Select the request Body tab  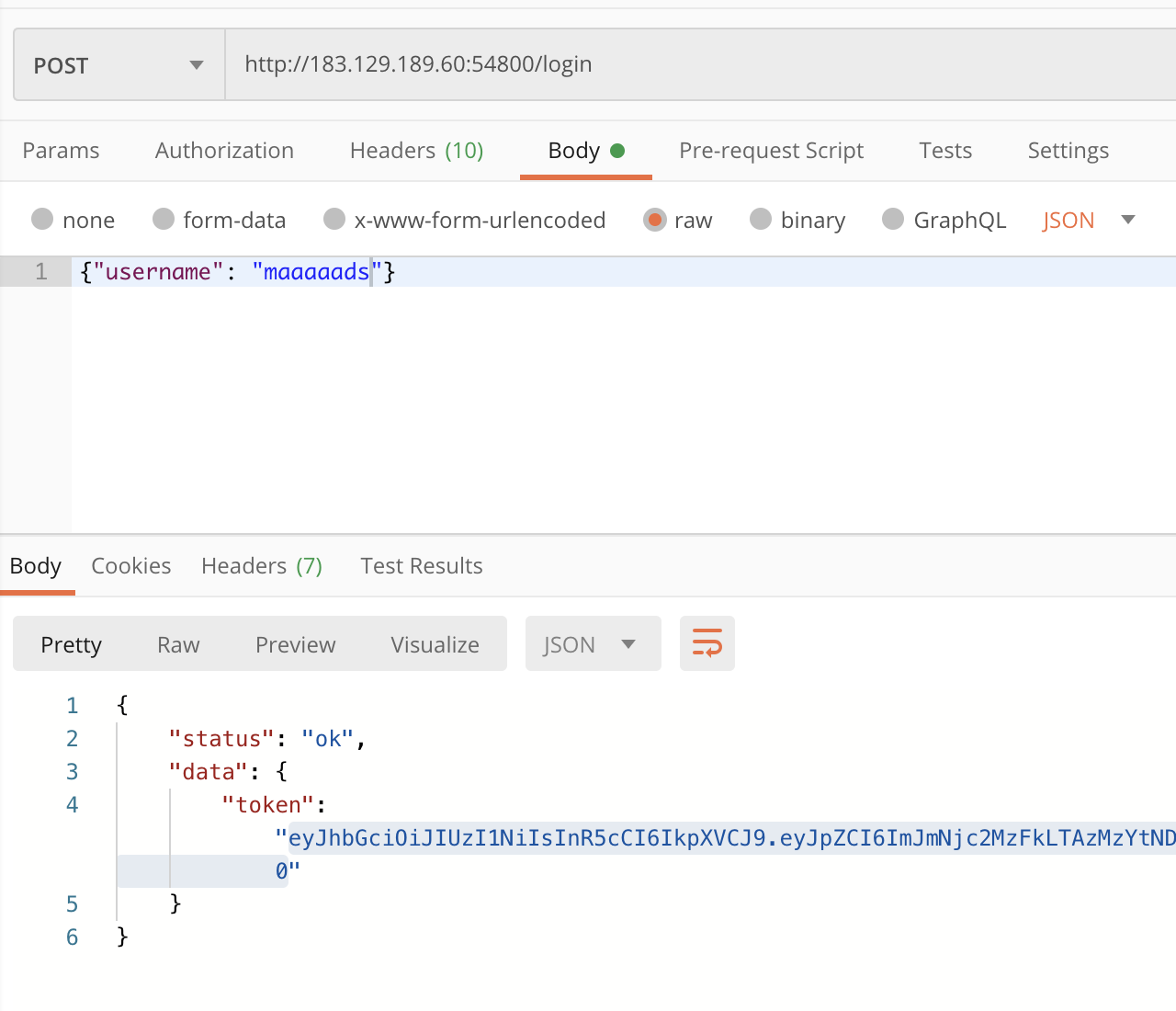586,151
